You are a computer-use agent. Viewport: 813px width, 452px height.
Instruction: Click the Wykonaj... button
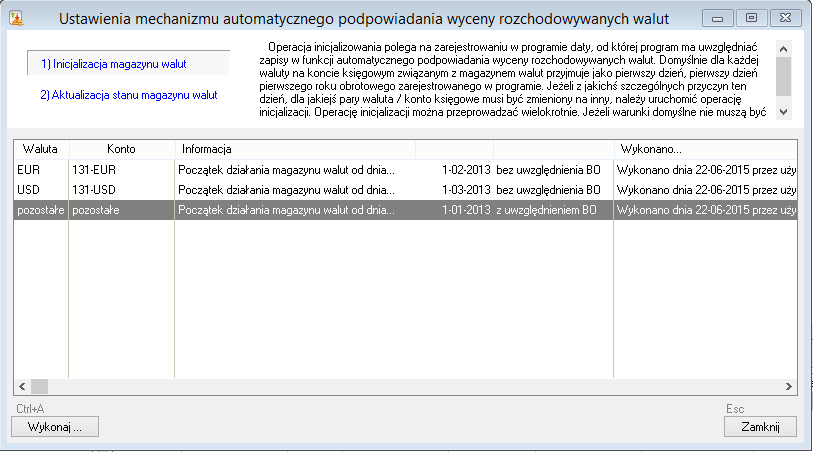coord(55,427)
